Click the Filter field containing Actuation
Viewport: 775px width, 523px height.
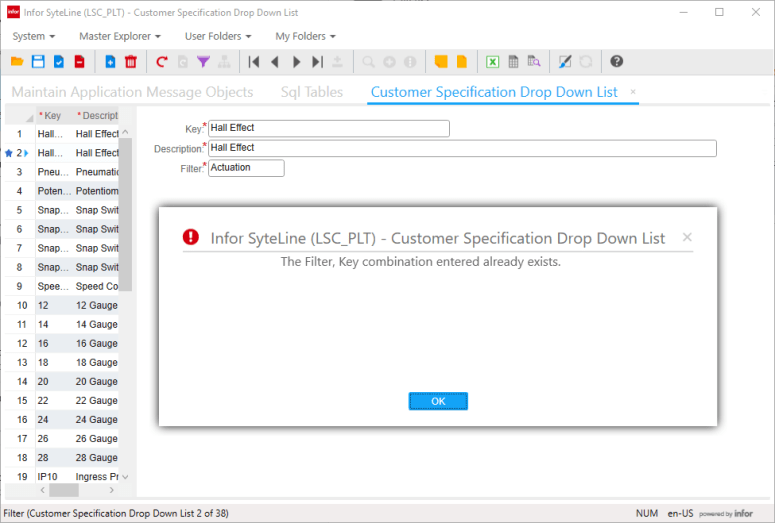(246, 168)
